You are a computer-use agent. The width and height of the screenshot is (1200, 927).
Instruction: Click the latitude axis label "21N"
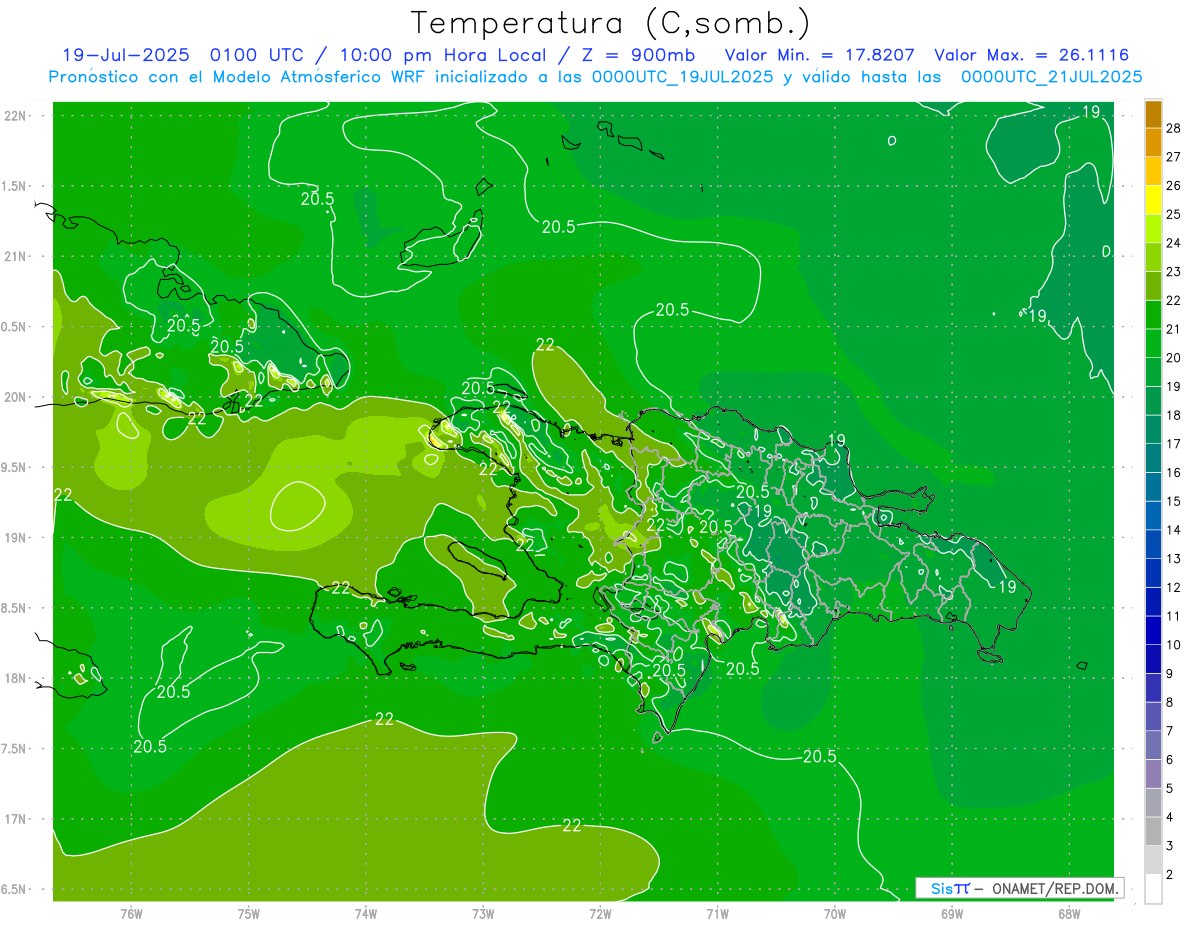tap(17, 256)
